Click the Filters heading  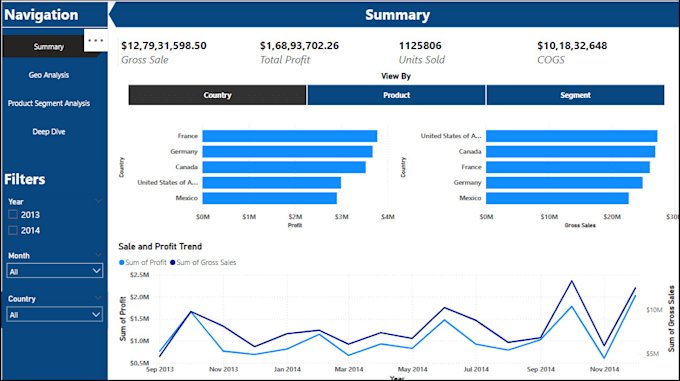25,179
